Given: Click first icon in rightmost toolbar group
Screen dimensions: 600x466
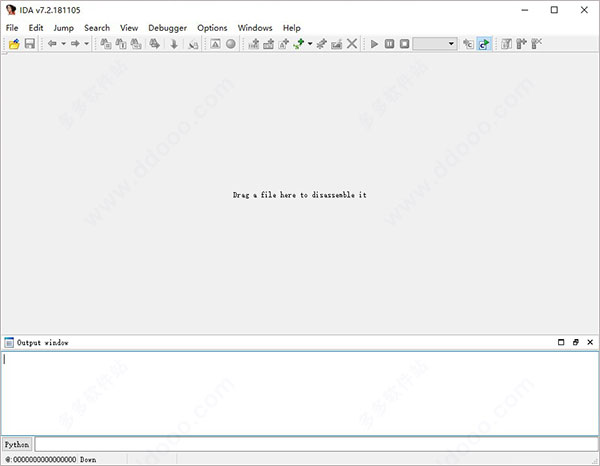Looking at the screenshot, I should point(506,44).
